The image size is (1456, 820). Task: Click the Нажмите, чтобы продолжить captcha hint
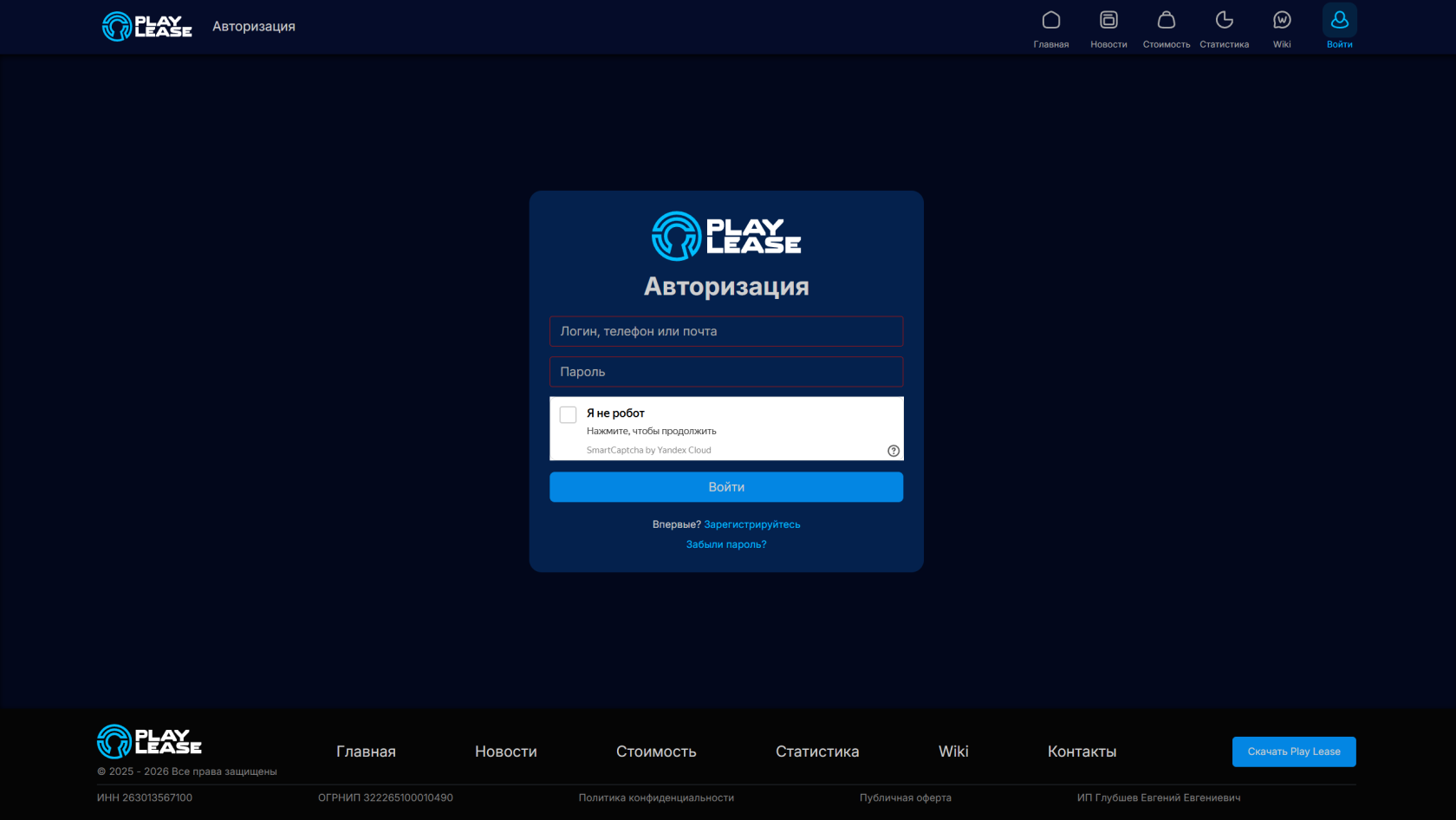[652, 431]
